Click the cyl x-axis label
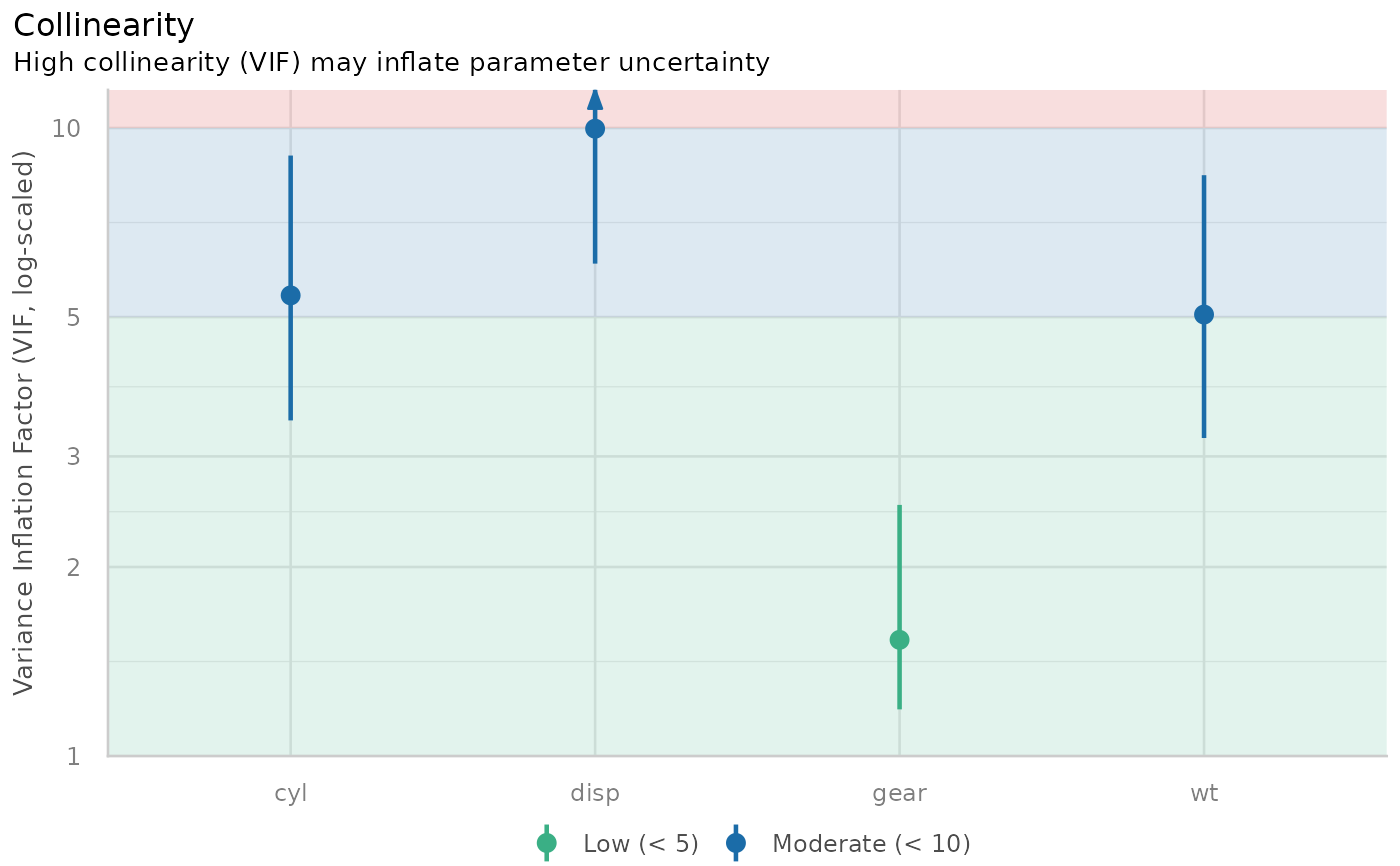Image resolution: width=1400 pixels, height=866 pixels. tap(291, 794)
